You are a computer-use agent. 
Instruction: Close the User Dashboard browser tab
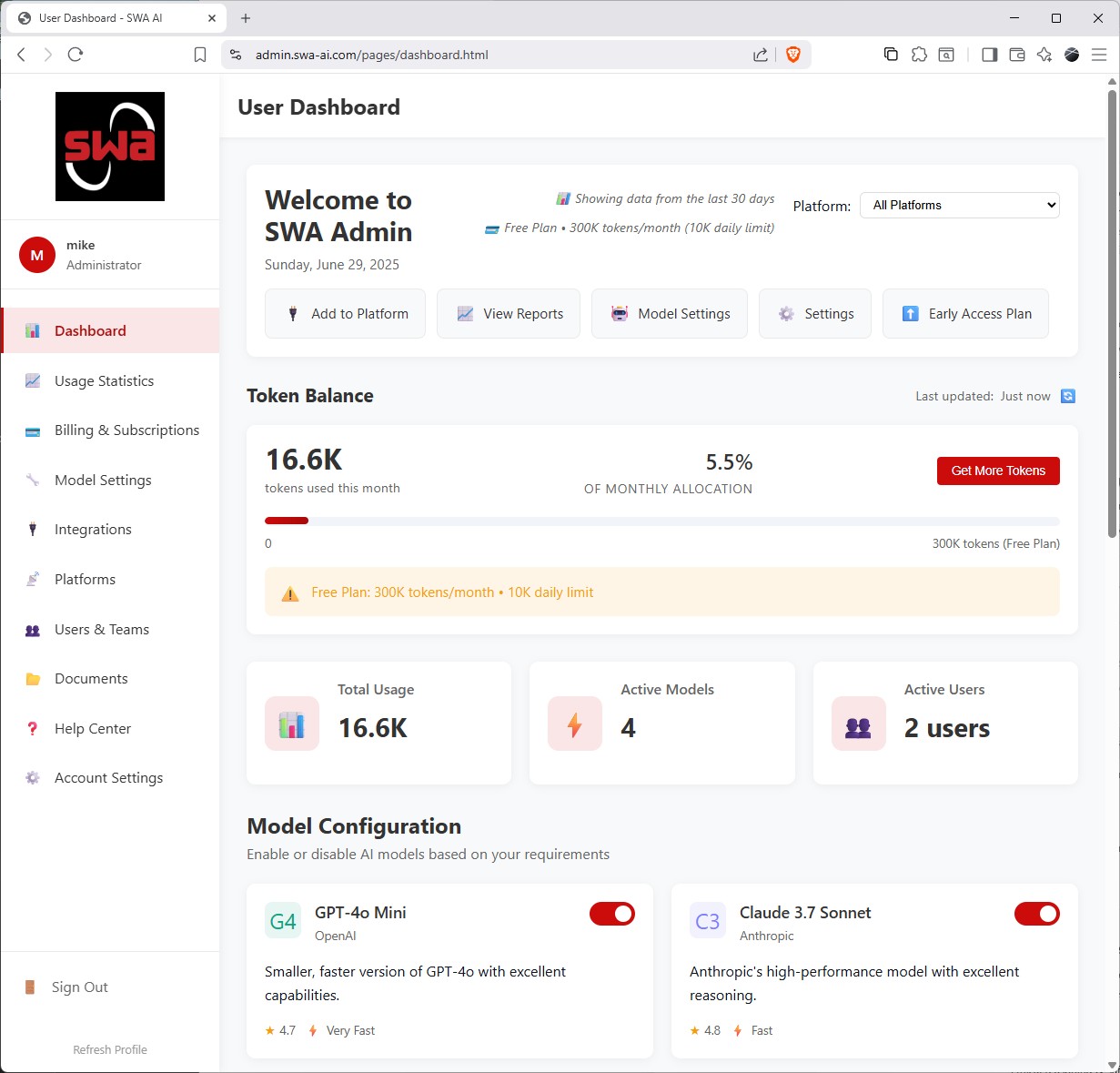(x=212, y=18)
